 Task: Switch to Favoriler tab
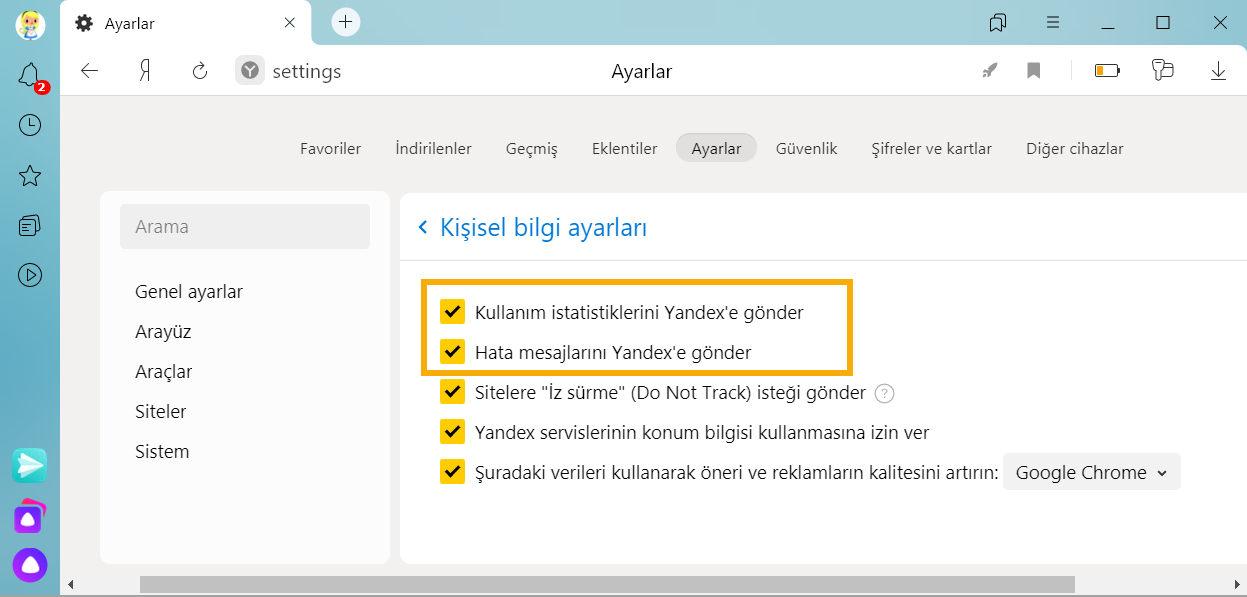330,148
